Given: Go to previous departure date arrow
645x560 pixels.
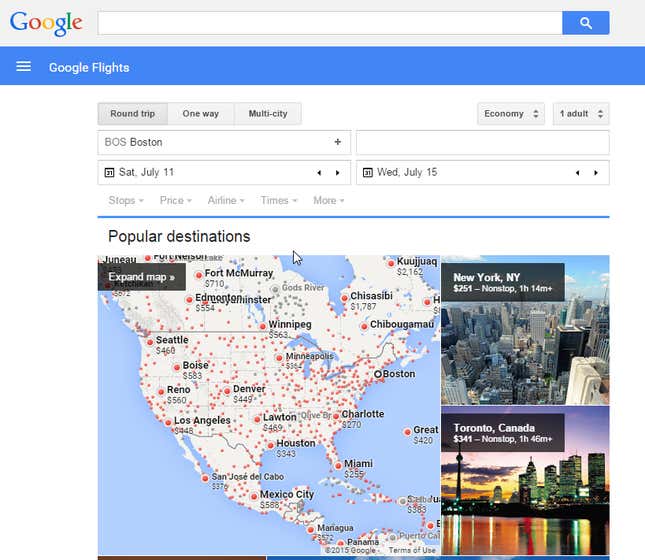Looking at the screenshot, I should coord(319,173).
